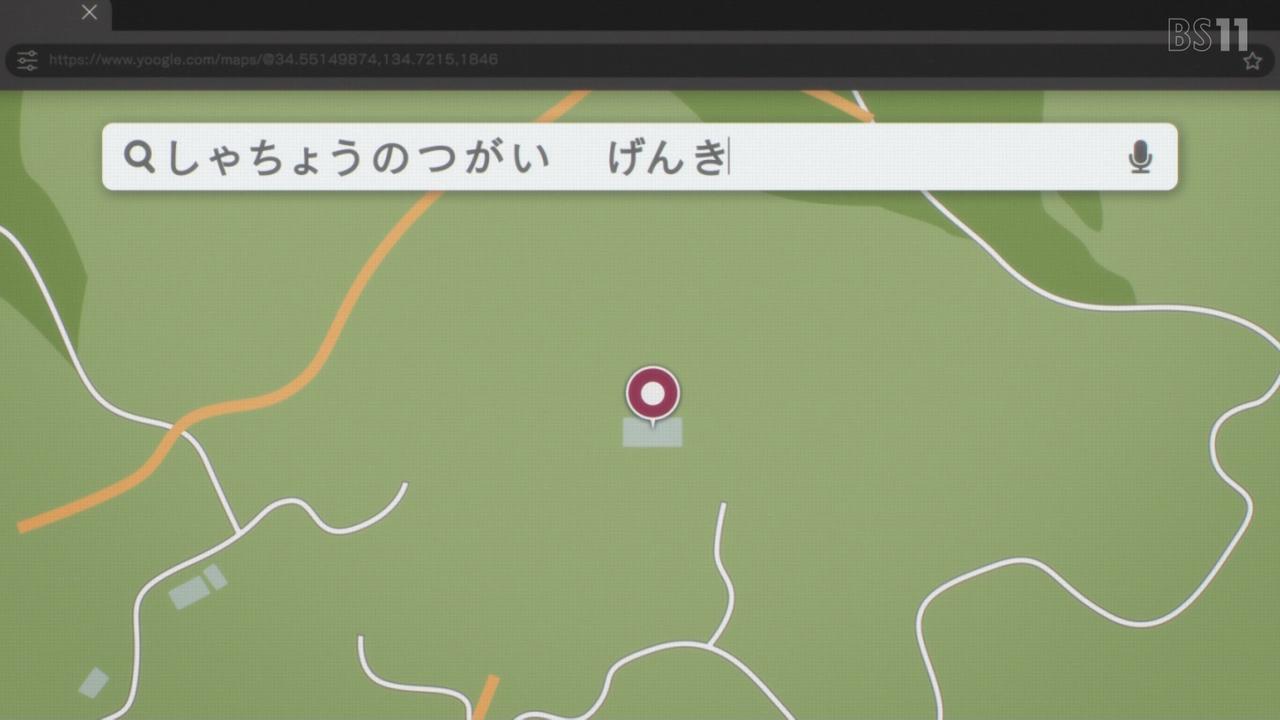Click the BS11 channel logo
The height and width of the screenshot is (720, 1280).
click(x=1208, y=35)
